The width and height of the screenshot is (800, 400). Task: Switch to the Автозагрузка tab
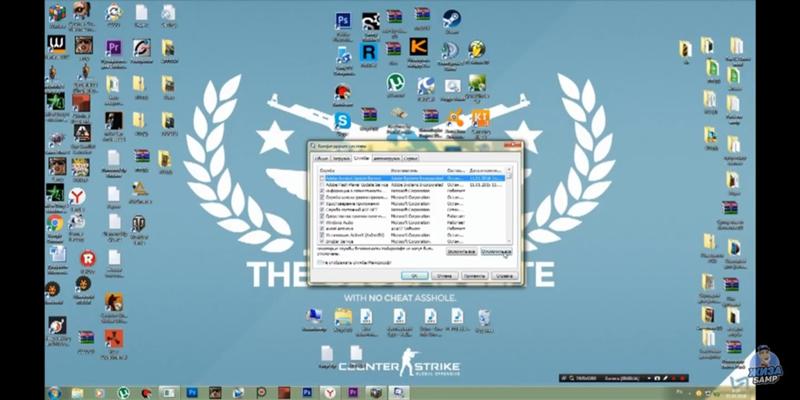pyautogui.click(x=387, y=158)
